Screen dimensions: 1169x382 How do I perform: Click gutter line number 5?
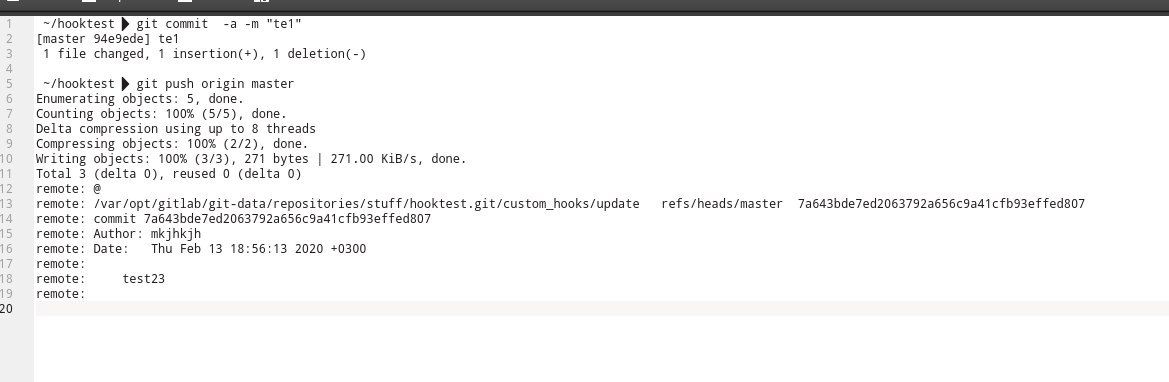pyautogui.click(x=10, y=84)
